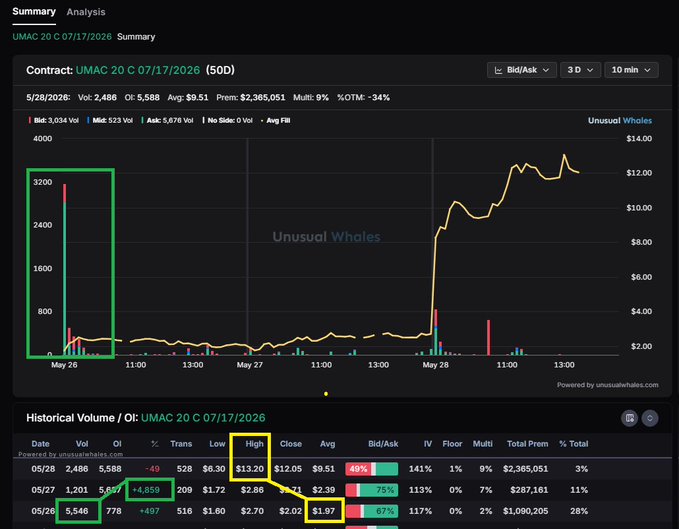Click the 141% IV cell

420,469
